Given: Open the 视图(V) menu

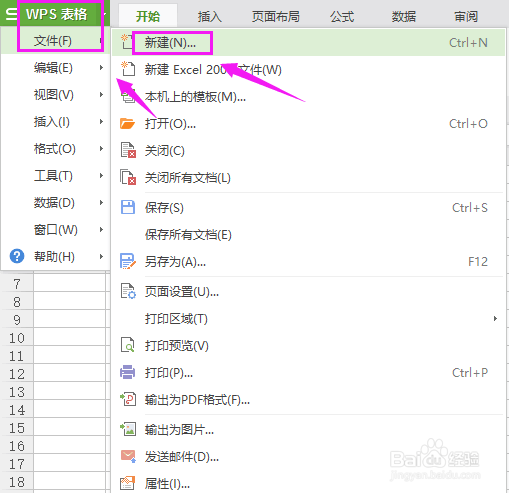Looking at the screenshot, I should (55, 95).
